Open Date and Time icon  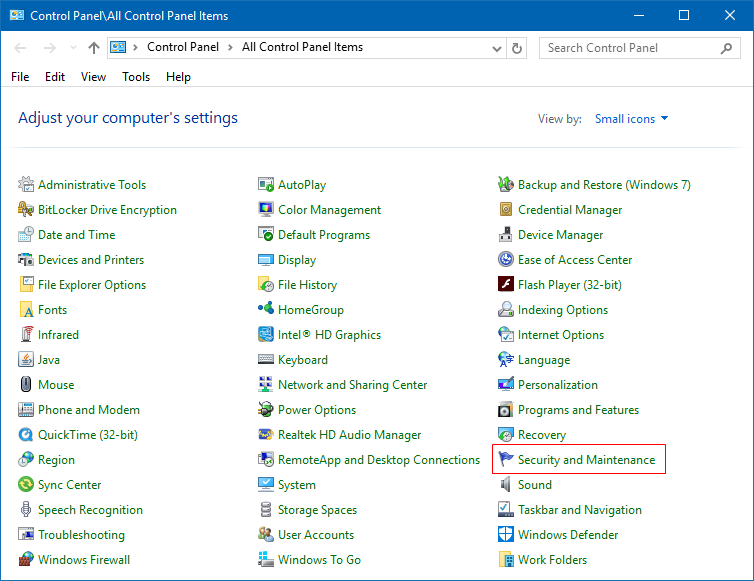tap(26, 234)
